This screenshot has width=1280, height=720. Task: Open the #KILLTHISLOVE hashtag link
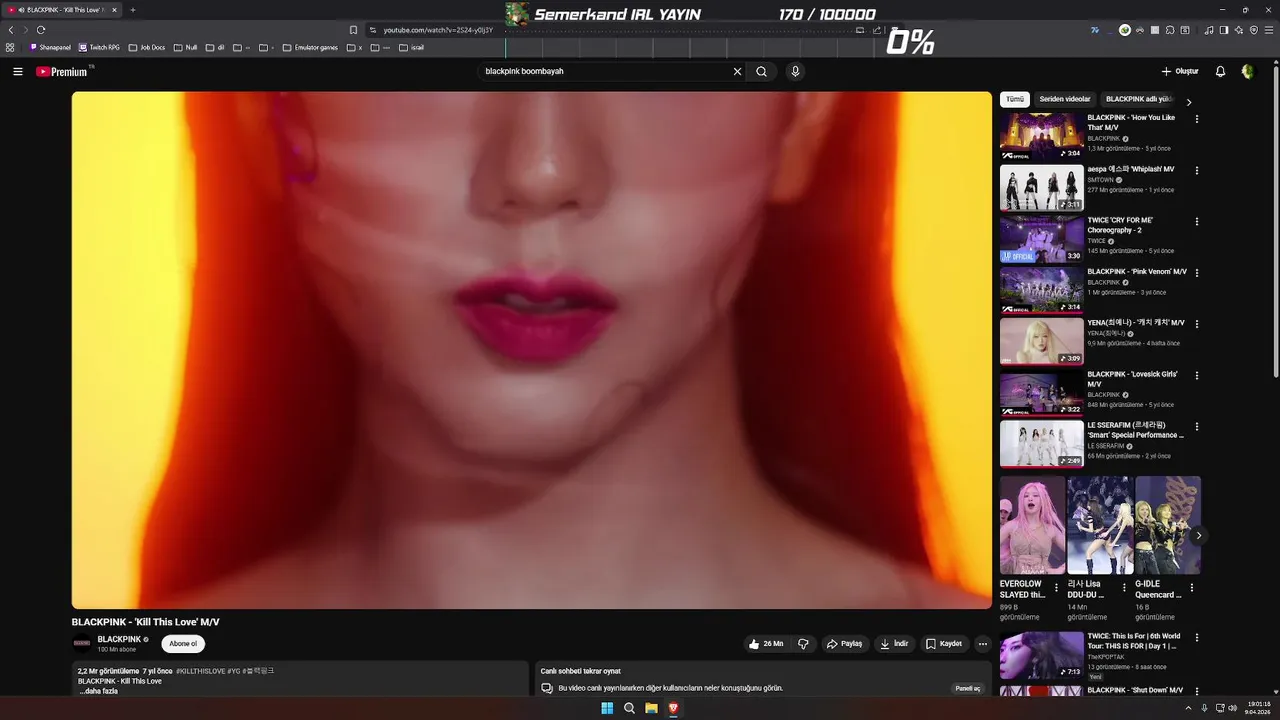pyautogui.click(x=201, y=671)
